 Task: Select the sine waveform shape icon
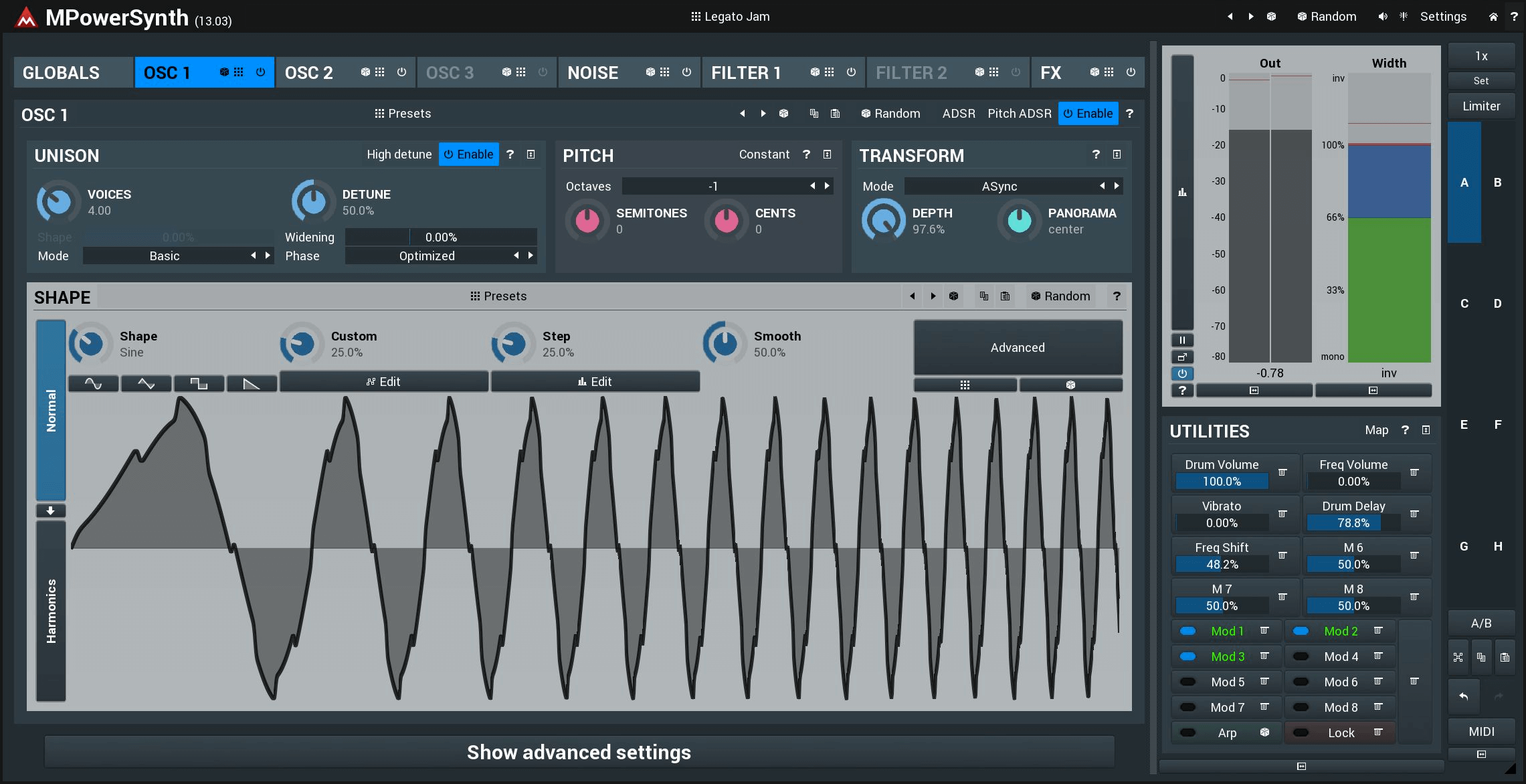coord(93,383)
